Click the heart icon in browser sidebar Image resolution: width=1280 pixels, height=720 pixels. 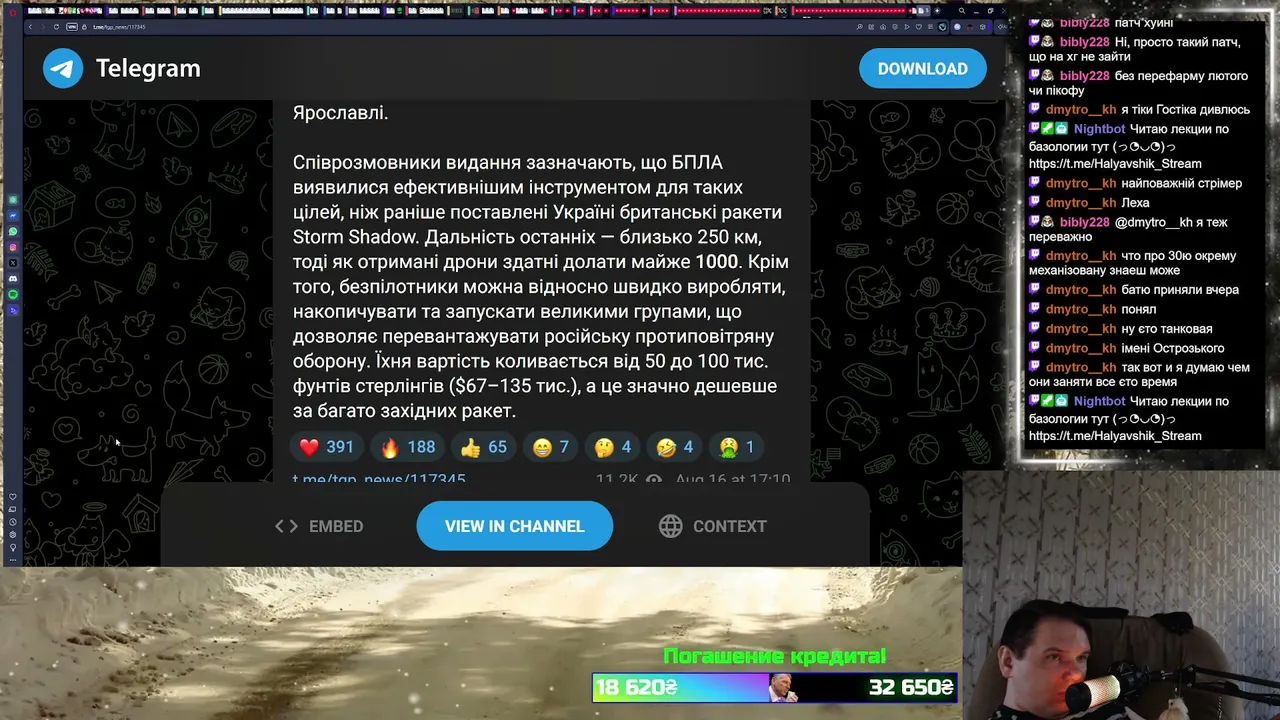tap(13, 497)
